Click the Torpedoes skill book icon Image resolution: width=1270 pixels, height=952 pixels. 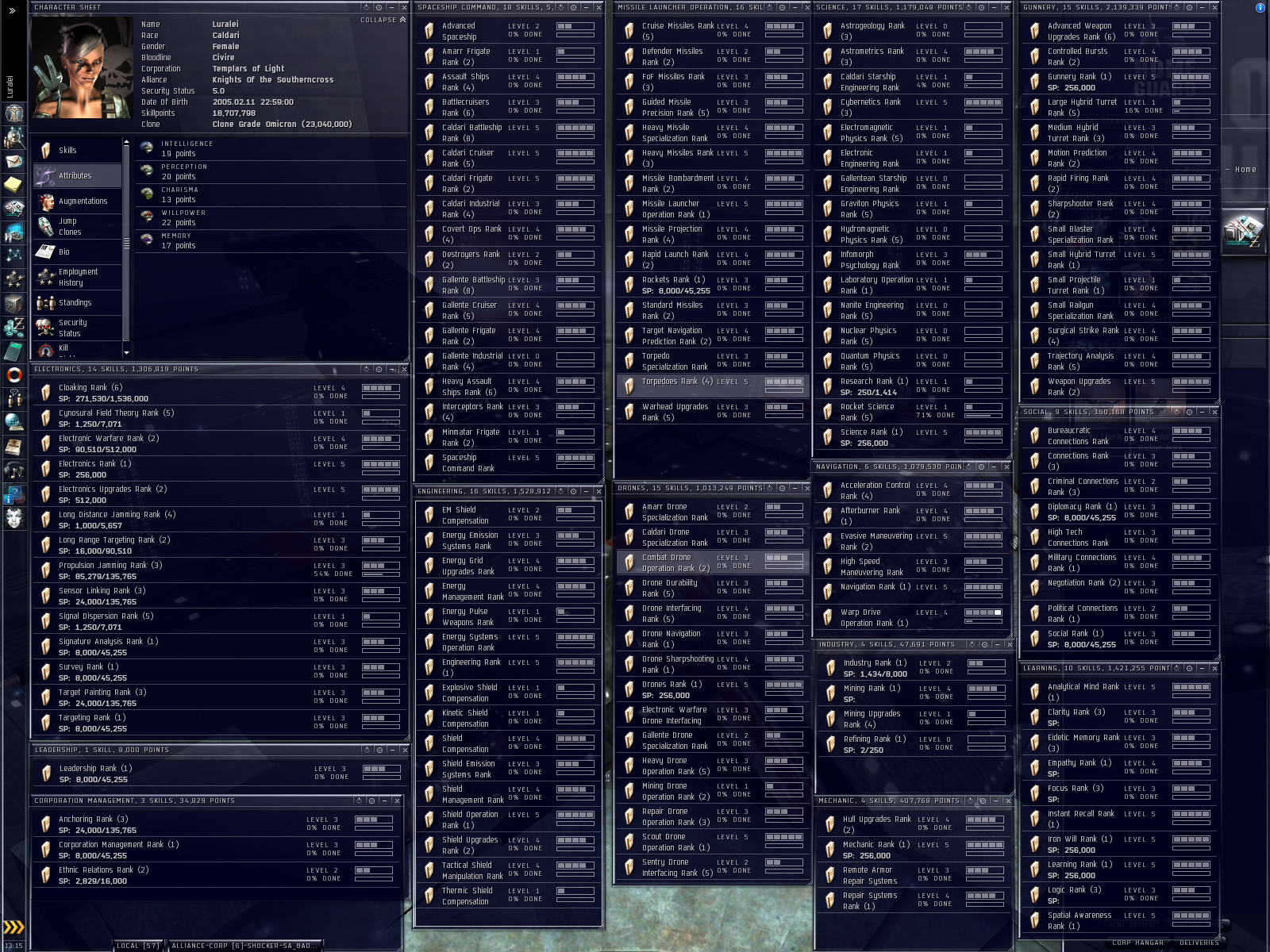tap(629, 386)
